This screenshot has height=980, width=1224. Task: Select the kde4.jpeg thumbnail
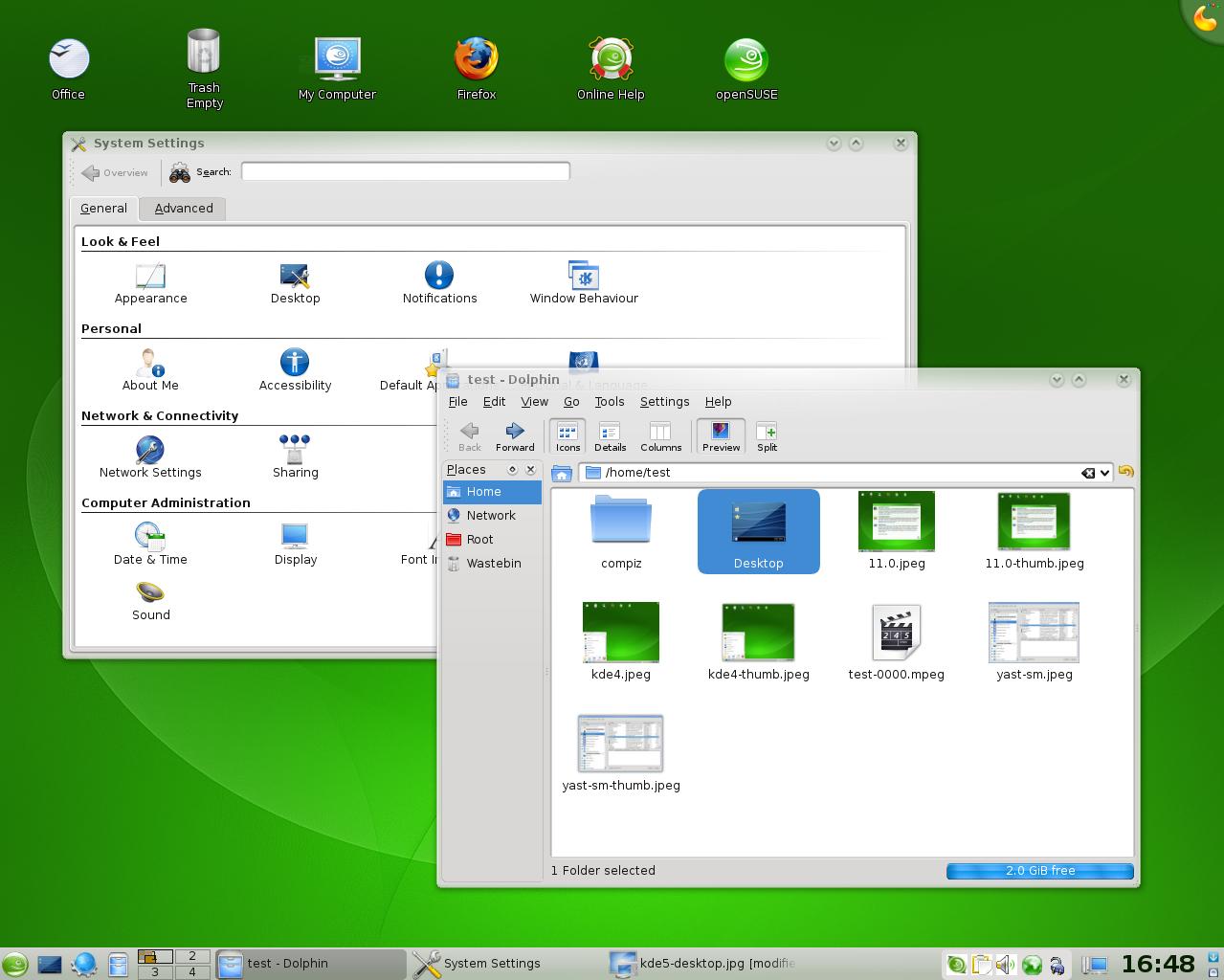(x=620, y=632)
